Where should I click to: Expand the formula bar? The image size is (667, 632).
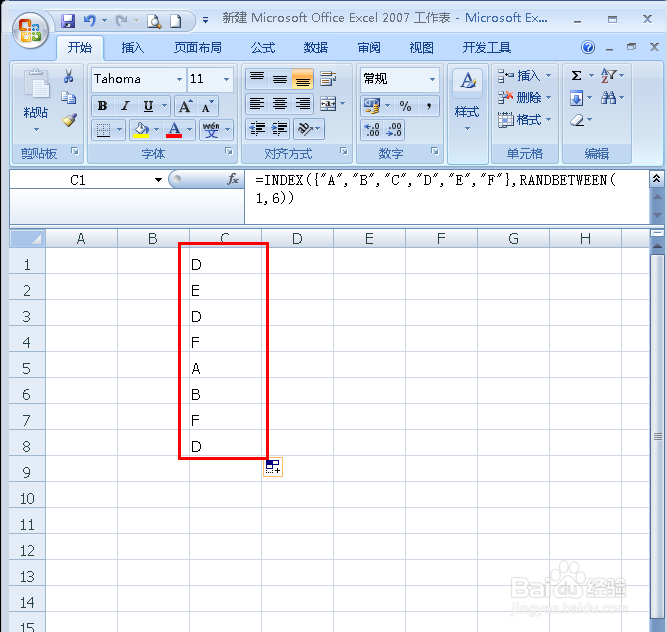click(x=656, y=179)
